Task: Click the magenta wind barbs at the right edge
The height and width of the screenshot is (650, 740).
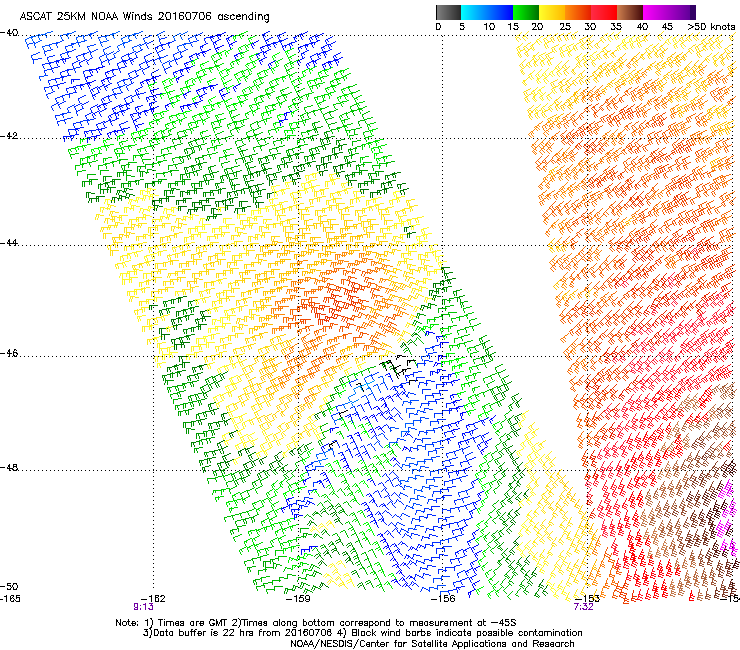Action: [726, 517]
